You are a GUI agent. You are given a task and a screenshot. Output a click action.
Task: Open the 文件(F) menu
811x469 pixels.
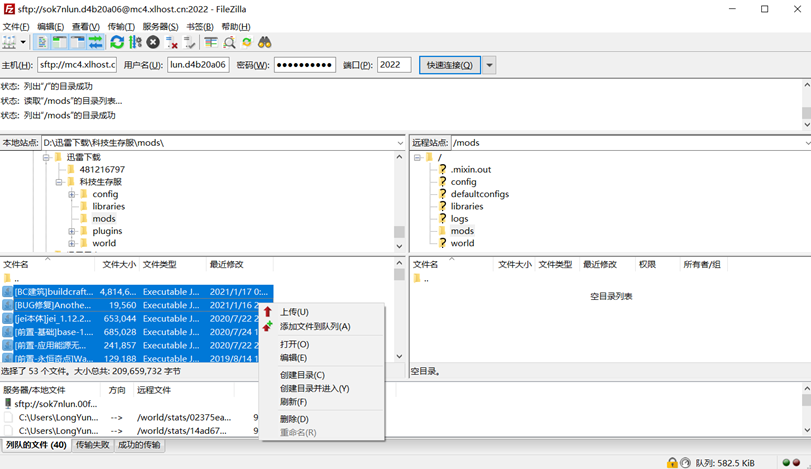click(16, 26)
